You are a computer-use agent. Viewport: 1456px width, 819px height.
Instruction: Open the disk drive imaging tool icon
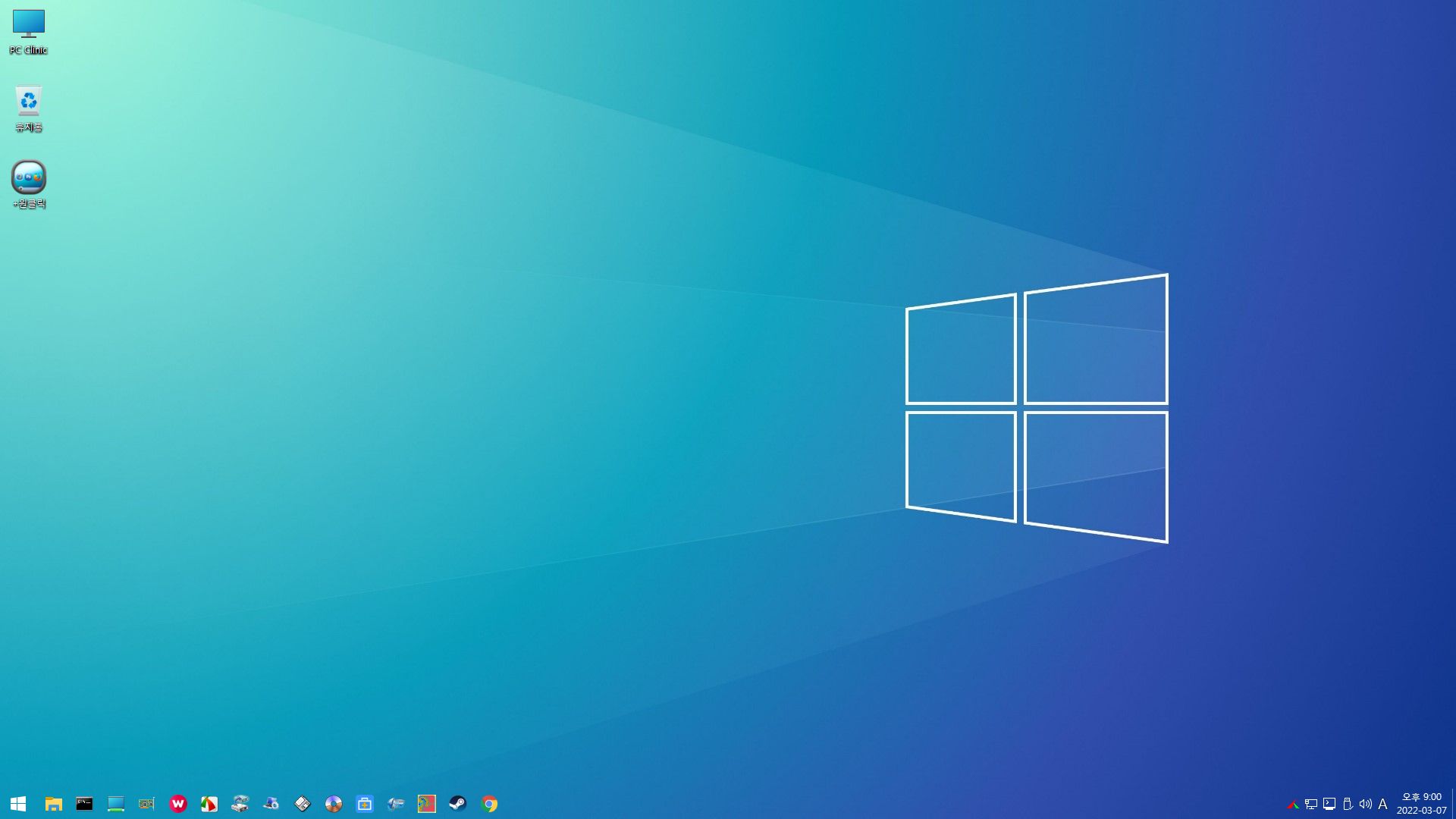(240, 804)
